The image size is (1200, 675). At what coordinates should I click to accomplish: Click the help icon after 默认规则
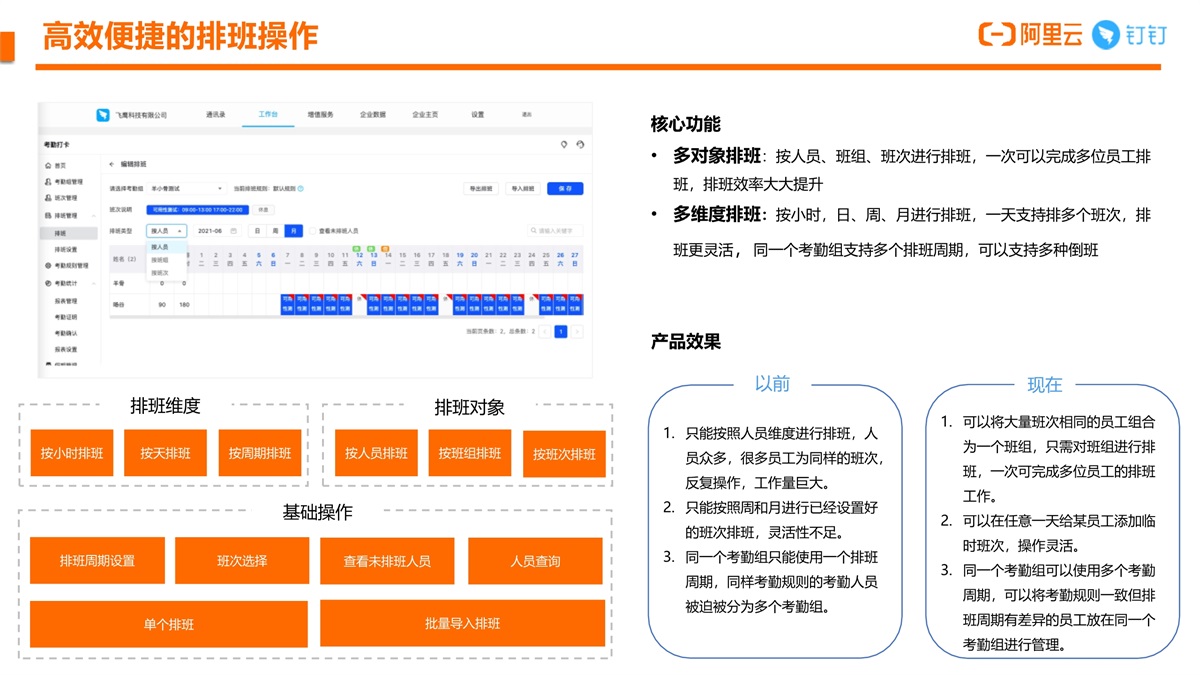click(x=301, y=188)
